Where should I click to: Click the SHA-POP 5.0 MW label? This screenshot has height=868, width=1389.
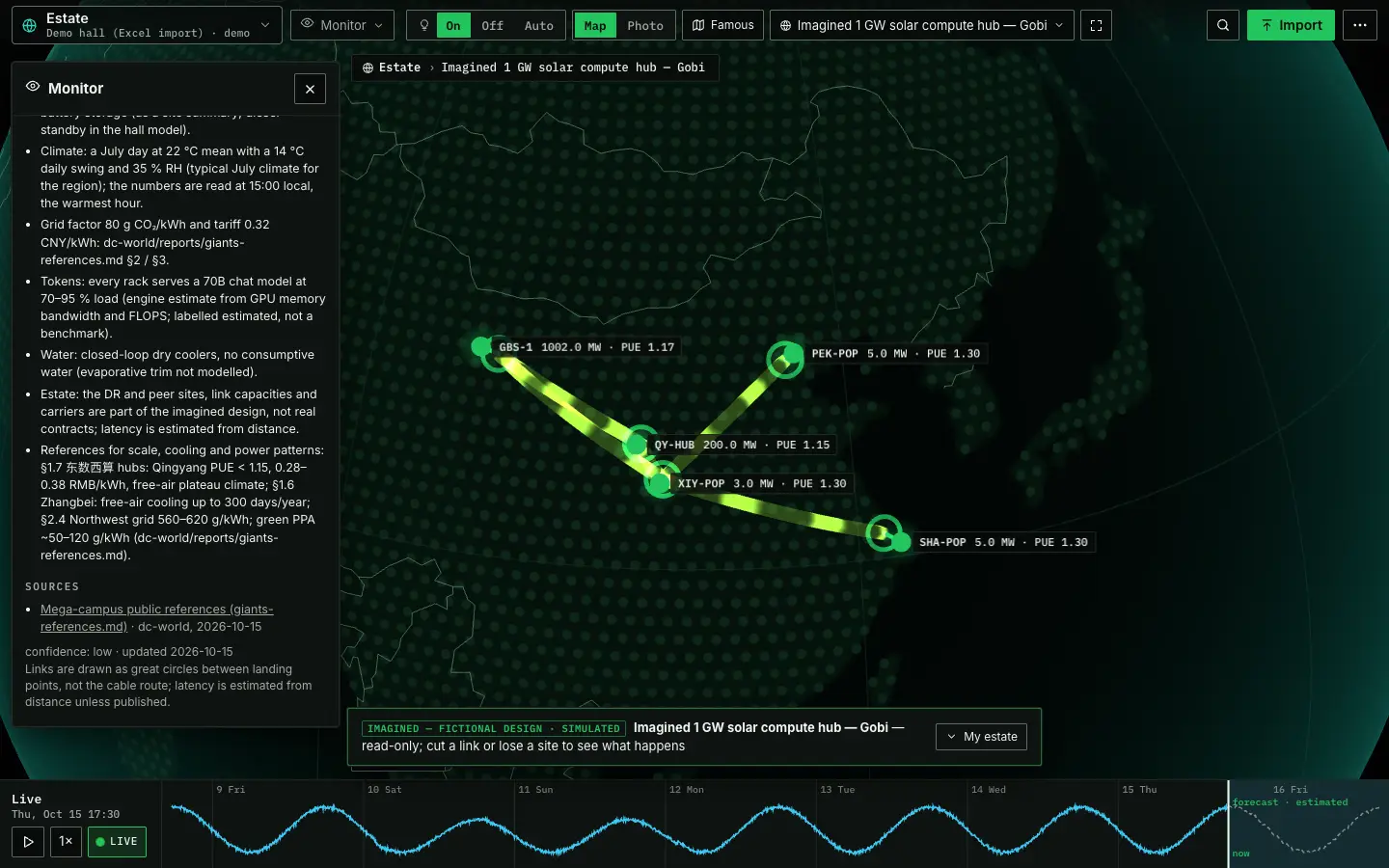(1003, 542)
